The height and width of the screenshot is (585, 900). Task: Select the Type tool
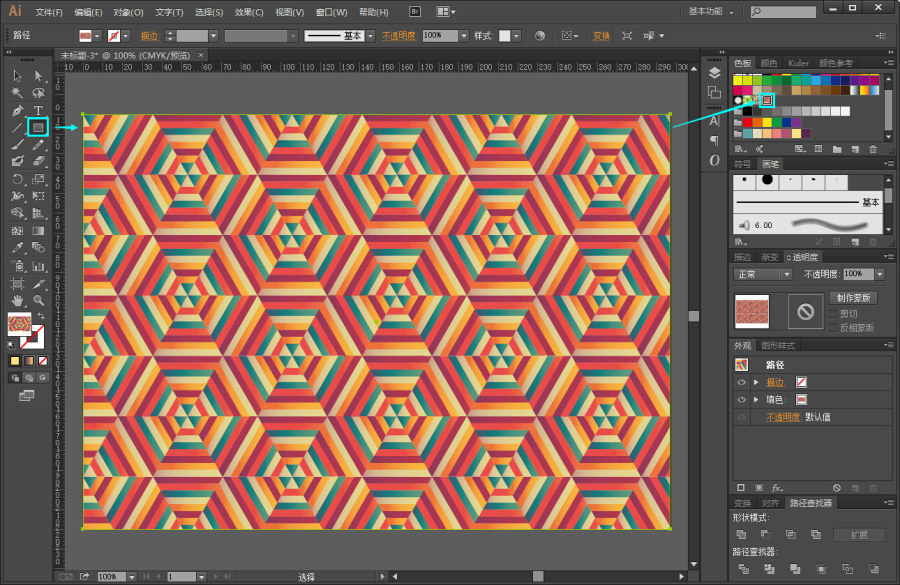(x=38, y=110)
